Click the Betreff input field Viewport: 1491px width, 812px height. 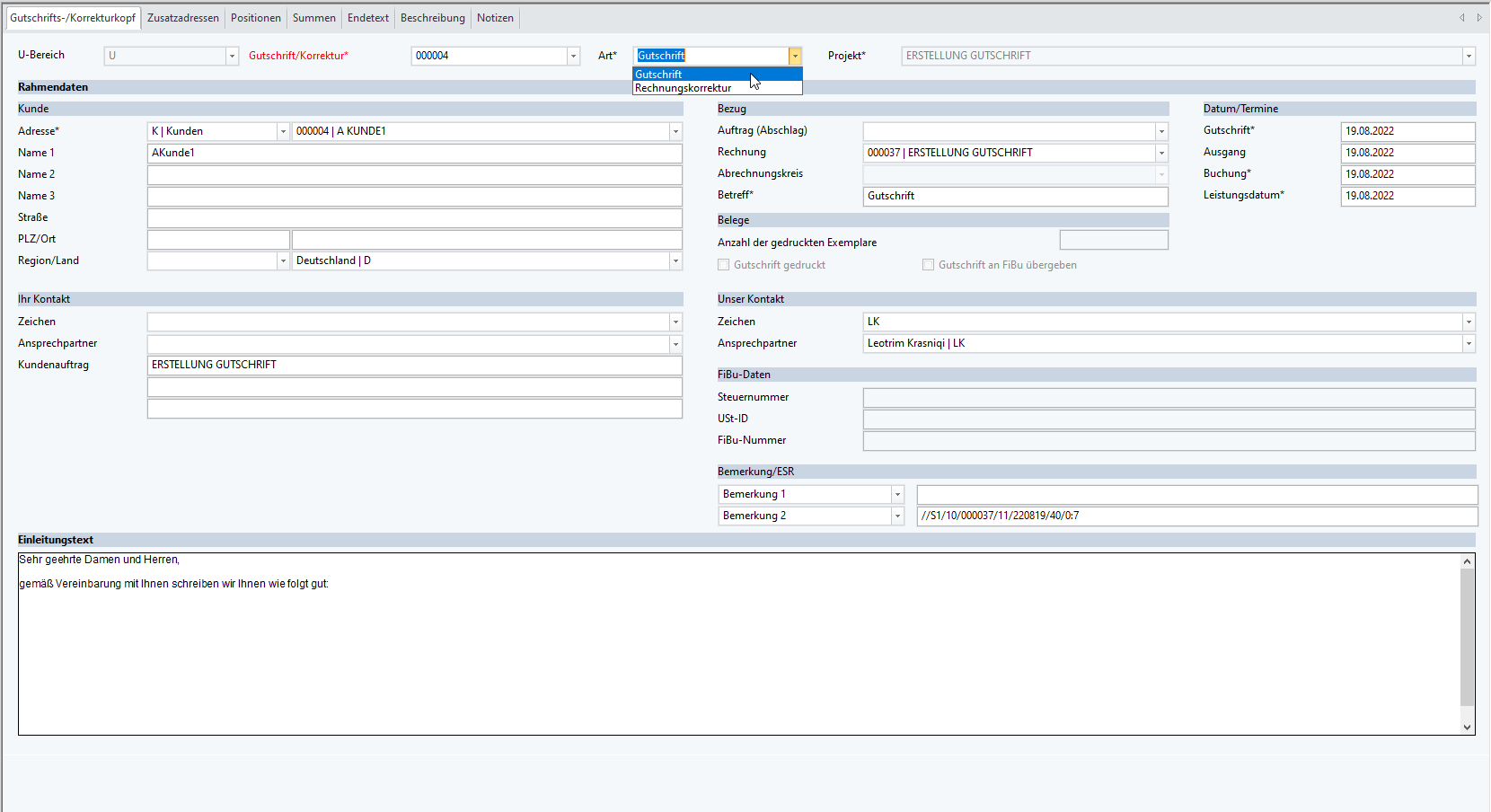[1014, 196]
